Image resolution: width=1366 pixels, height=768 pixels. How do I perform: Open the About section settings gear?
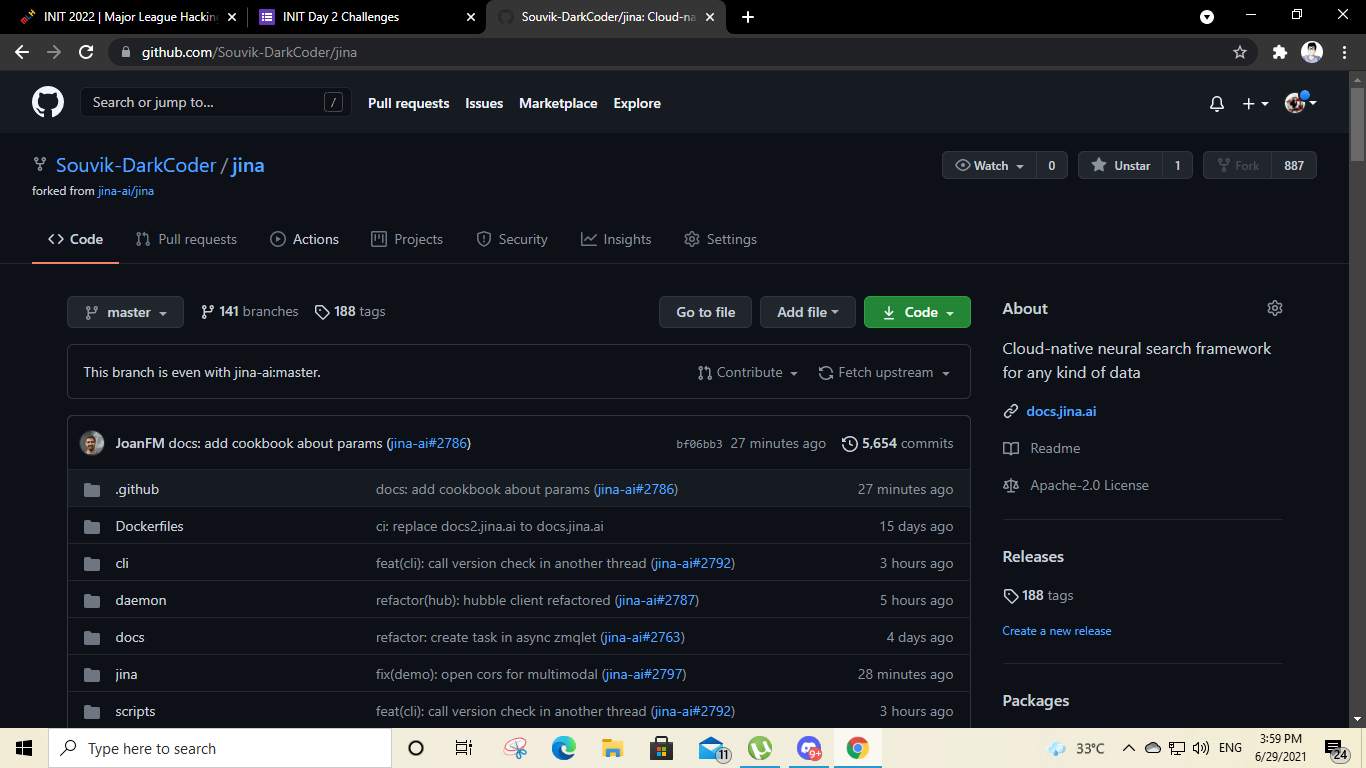point(1274,308)
